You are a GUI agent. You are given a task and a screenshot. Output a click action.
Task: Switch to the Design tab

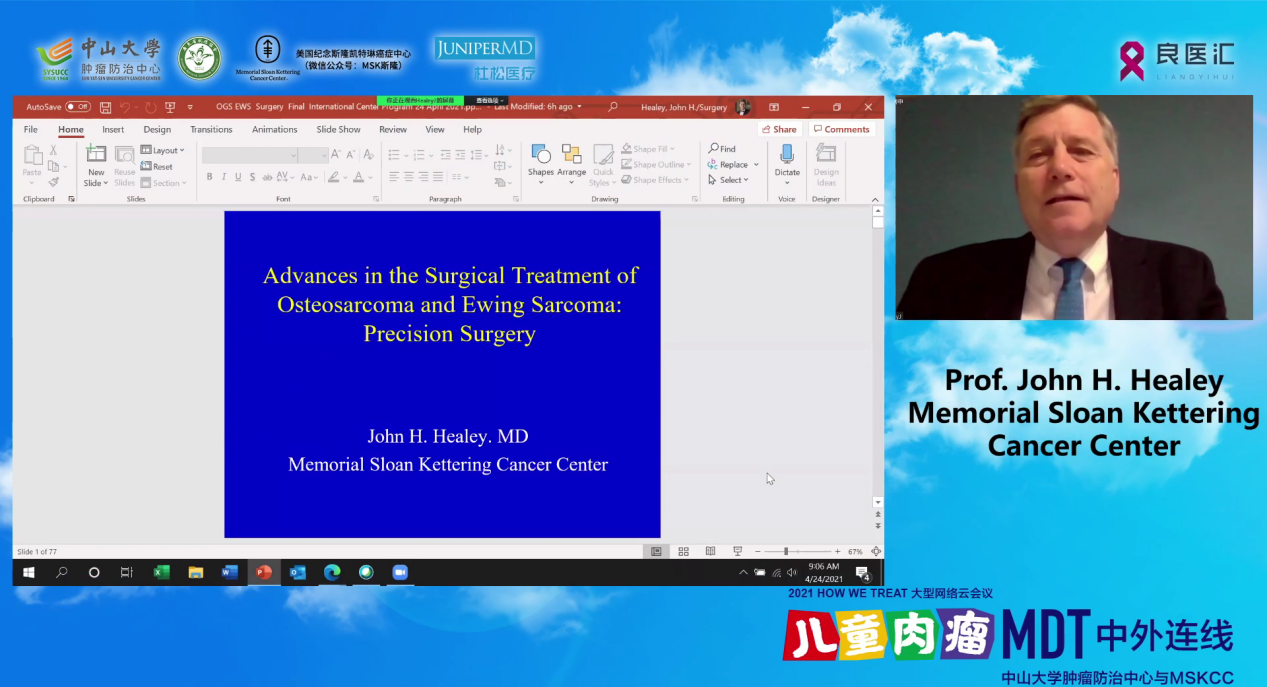tap(157, 129)
